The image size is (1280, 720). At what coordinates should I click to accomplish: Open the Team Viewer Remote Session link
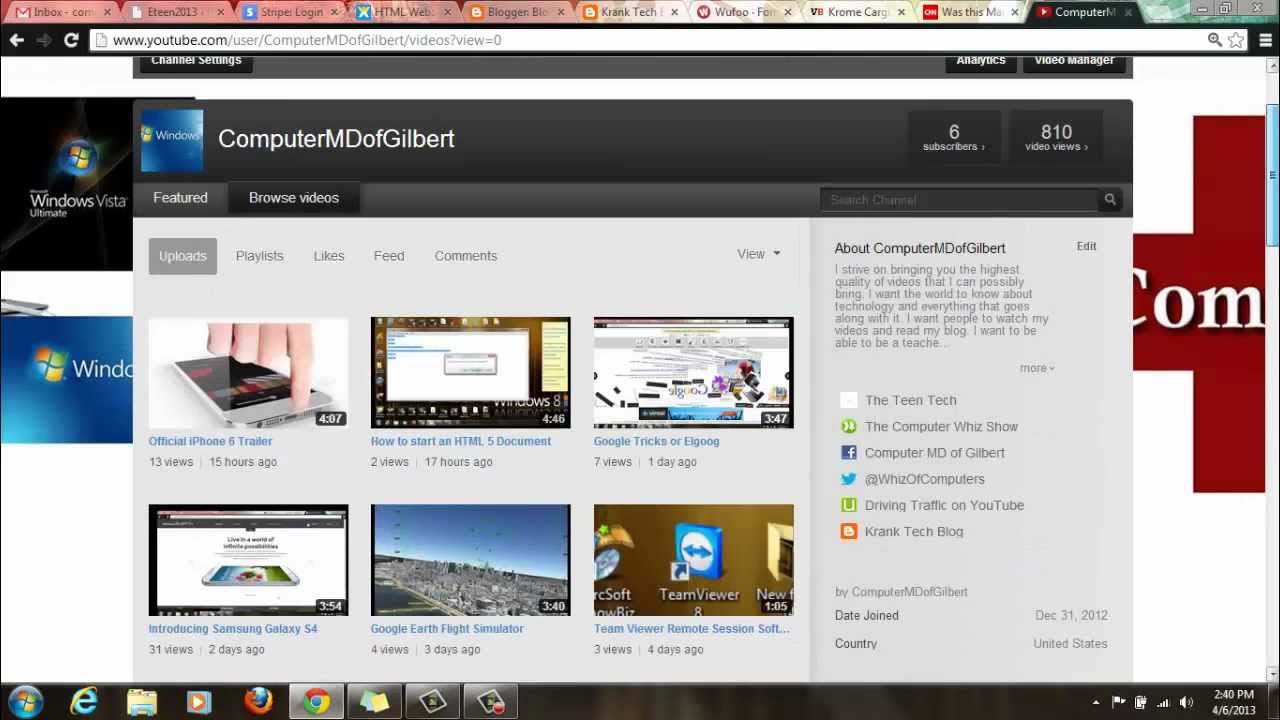pyautogui.click(x=692, y=629)
